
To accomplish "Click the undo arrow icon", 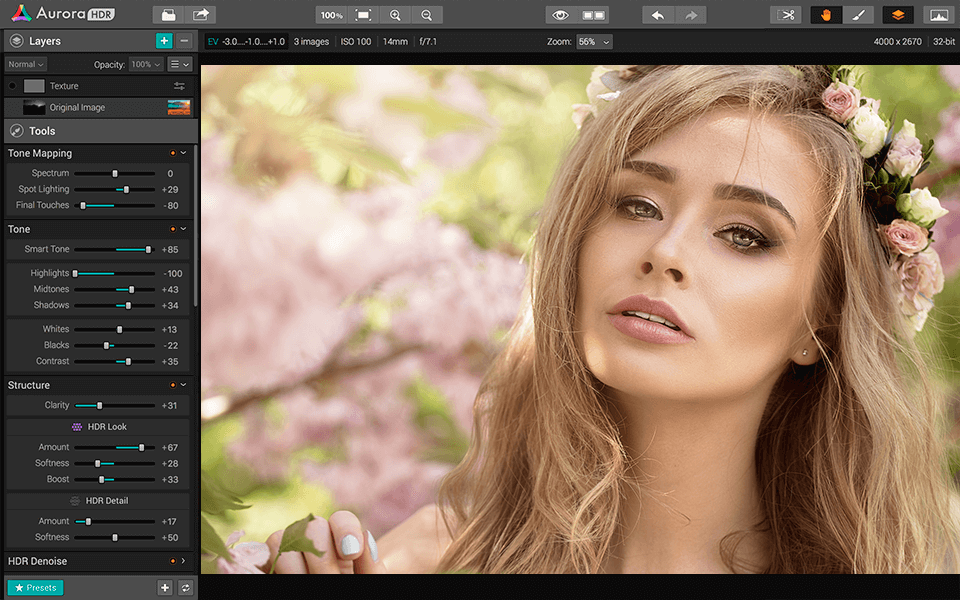I will coord(657,15).
